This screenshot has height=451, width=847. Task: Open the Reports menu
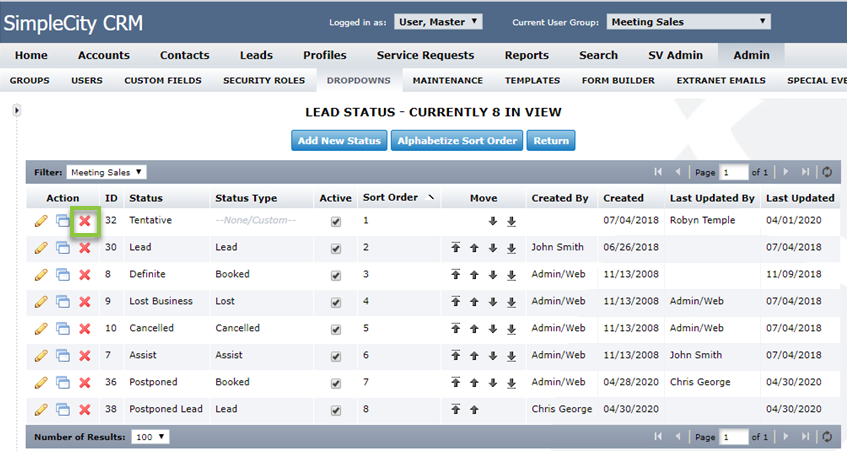pos(527,55)
